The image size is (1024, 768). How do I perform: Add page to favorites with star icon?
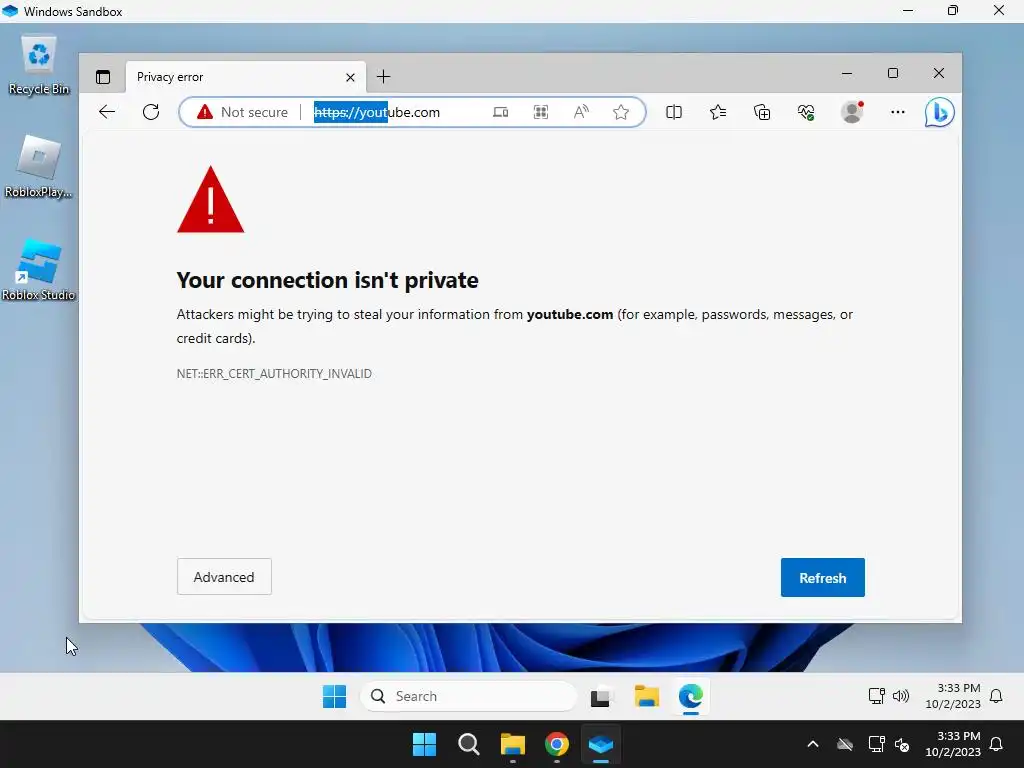point(621,112)
